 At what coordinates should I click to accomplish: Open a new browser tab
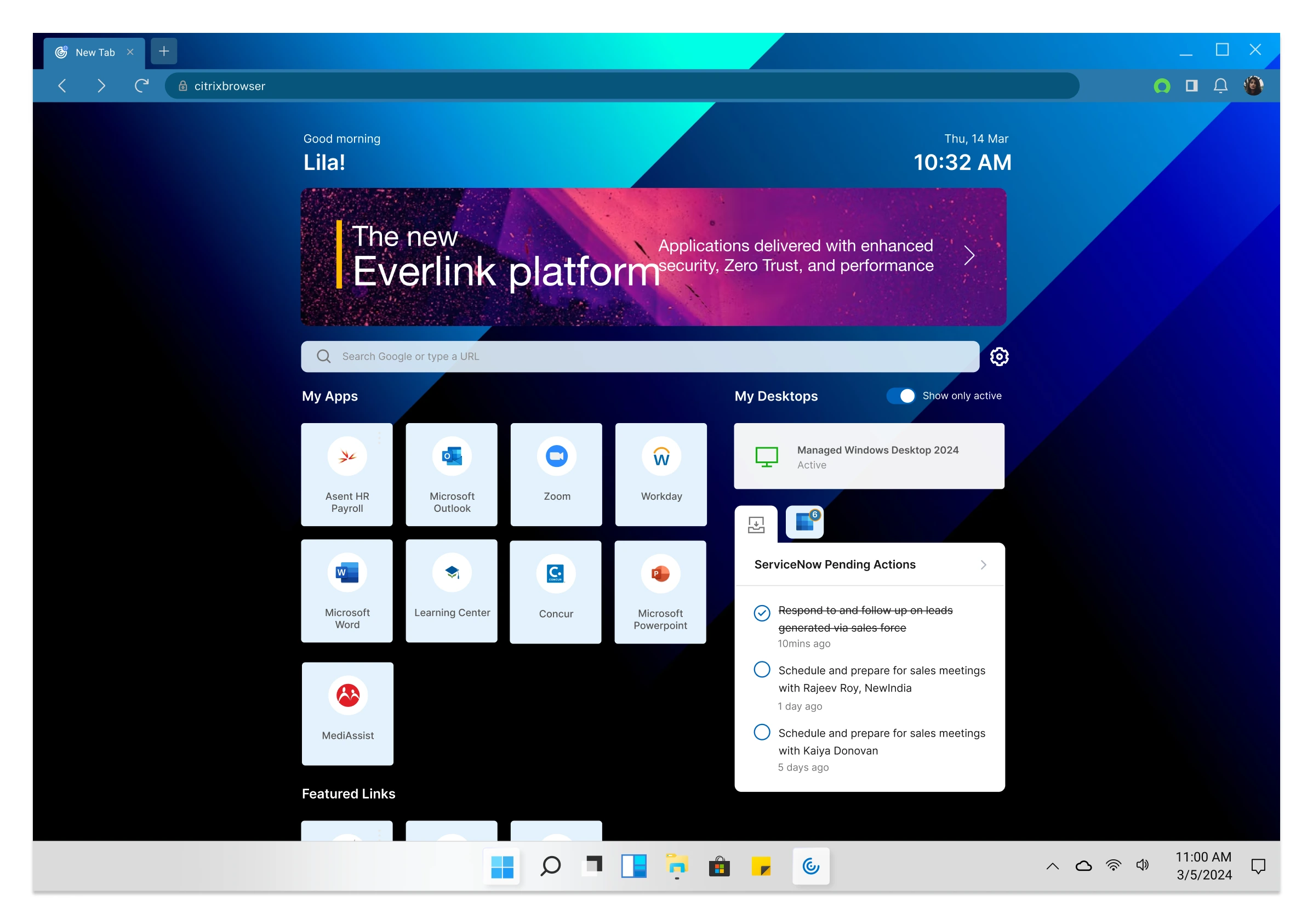163,52
